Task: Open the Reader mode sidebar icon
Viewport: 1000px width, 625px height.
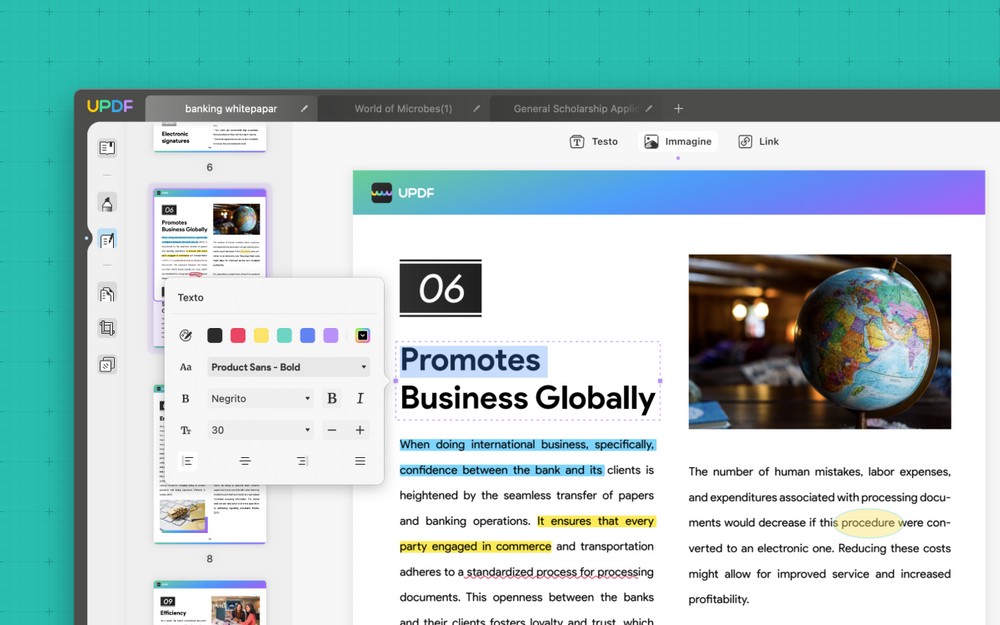Action: 107,148
